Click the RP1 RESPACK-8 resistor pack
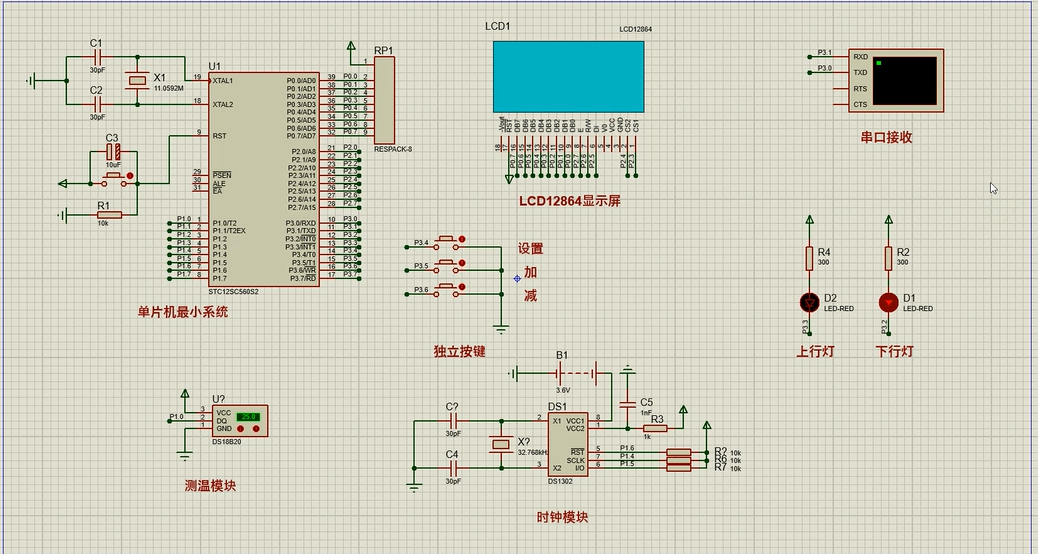Screen dimensions: 1038x554 (385, 100)
